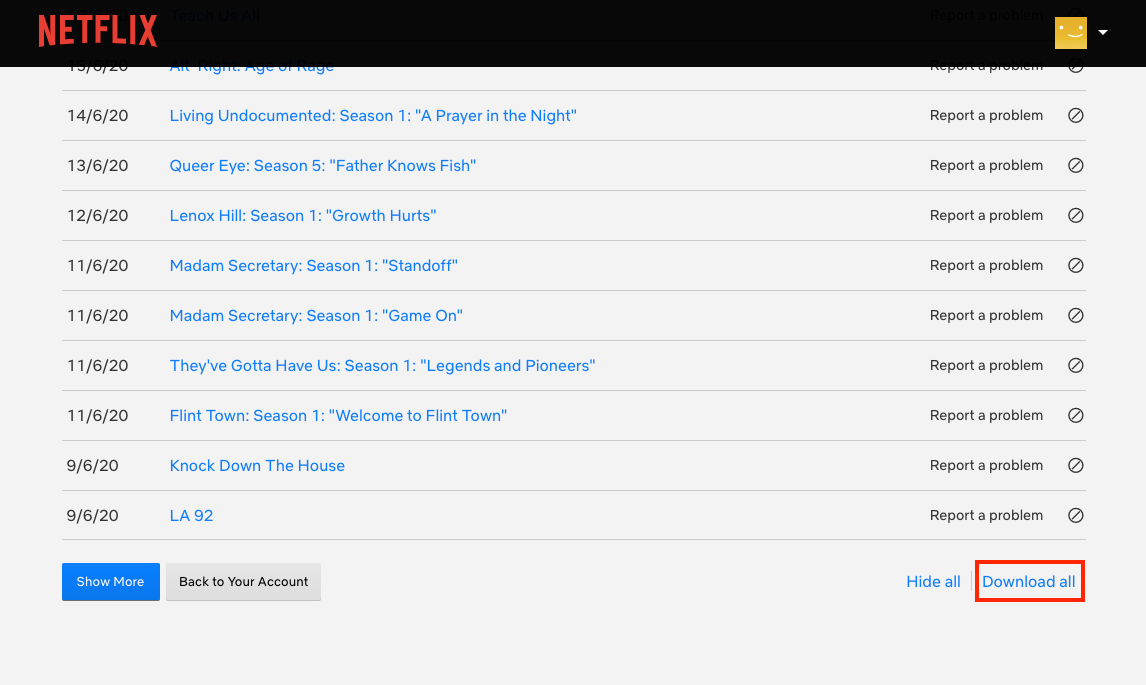Image resolution: width=1146 pixels, height=685 pixels.
Task: Report a problem for Flint Town episode
Action: tap(986, 415)
